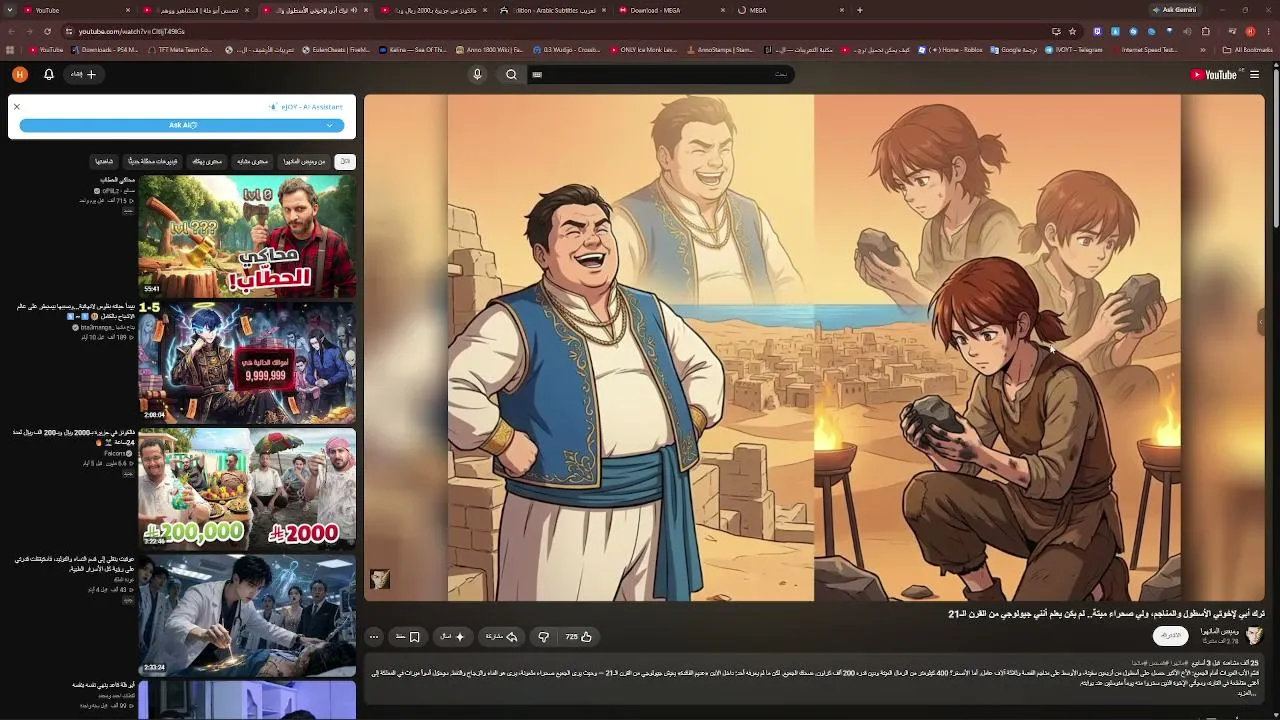Click the YouTube logo to go home
The height and width of the screenshot is (720, 1280).
point(1214,74)
